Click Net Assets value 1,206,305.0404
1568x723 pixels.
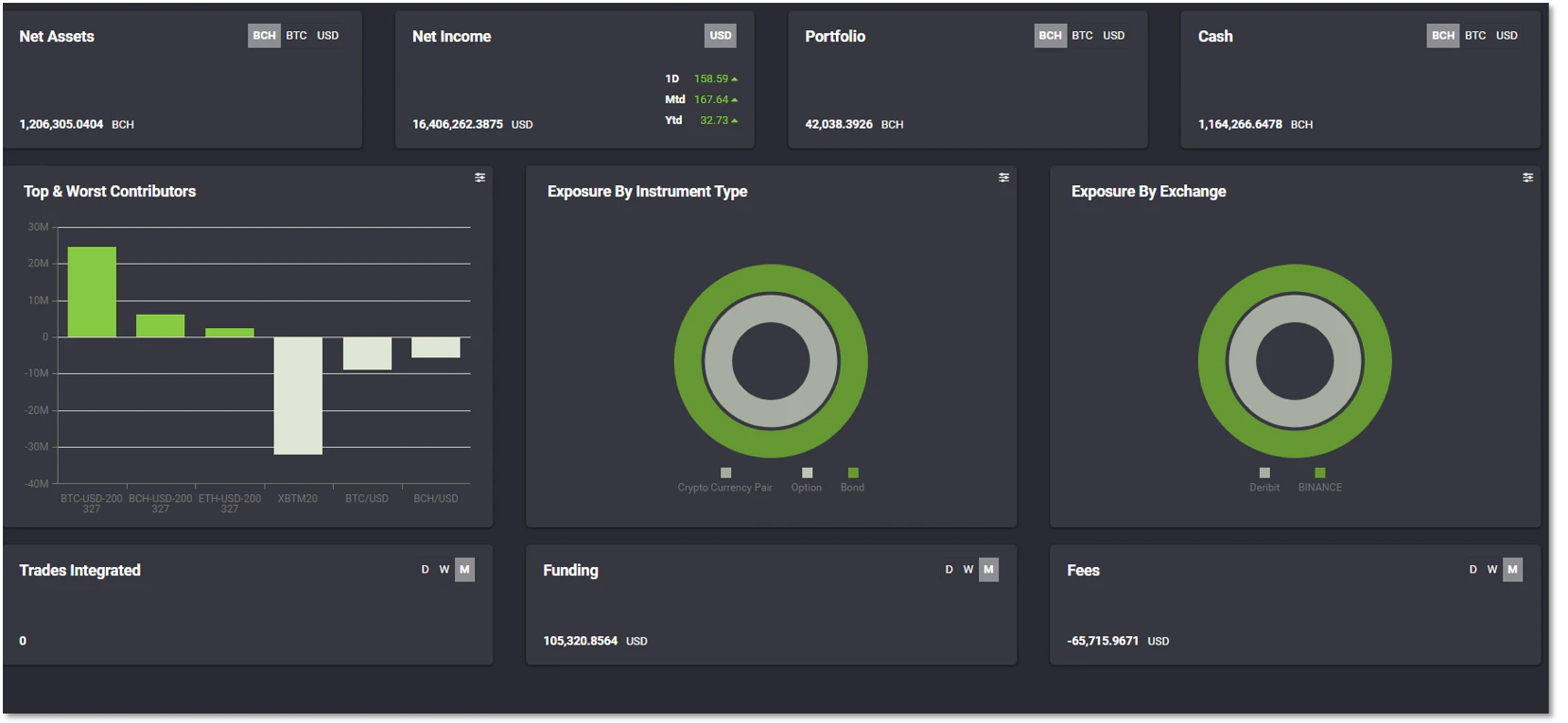61,125
